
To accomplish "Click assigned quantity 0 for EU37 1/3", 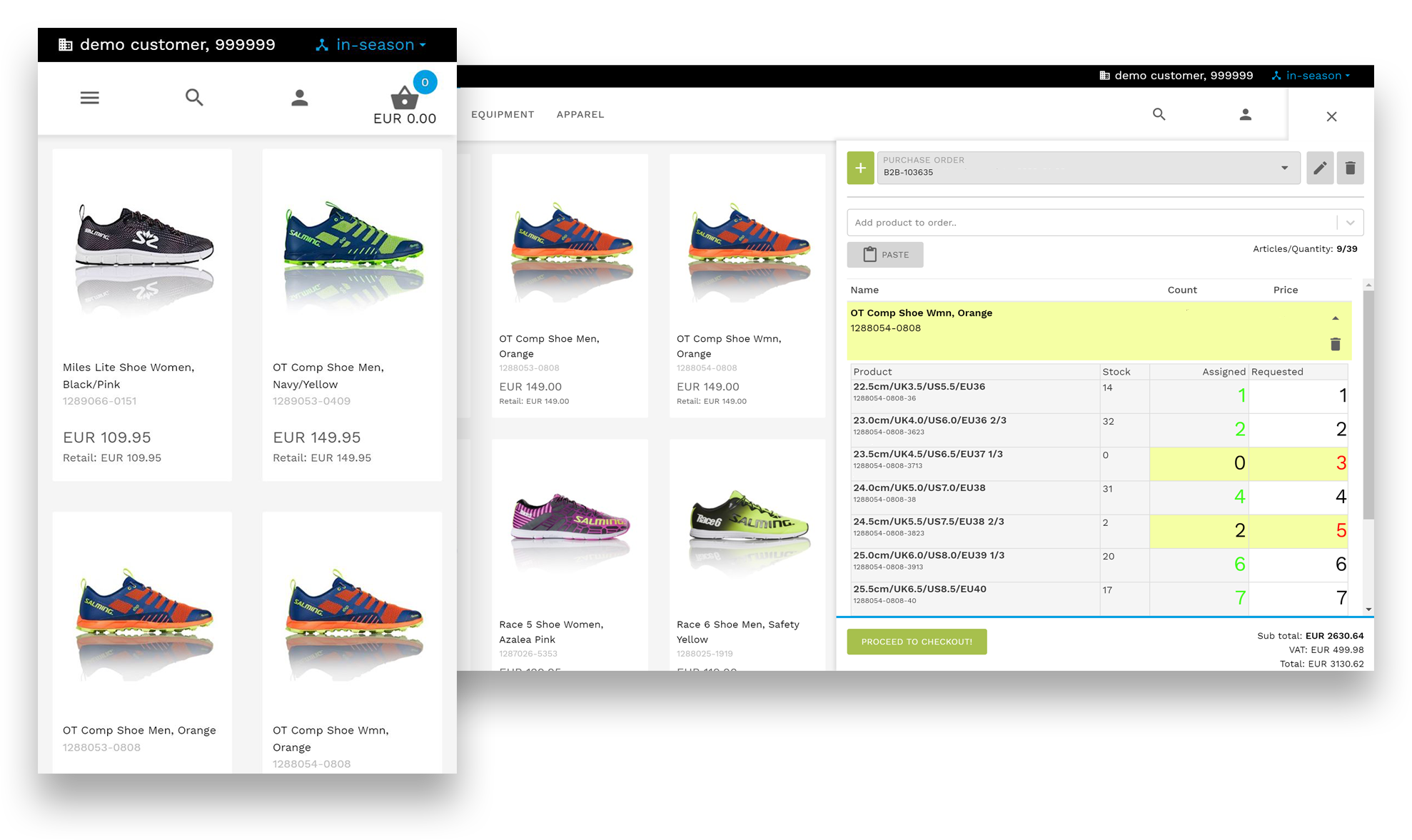I will coord(1199,462).
